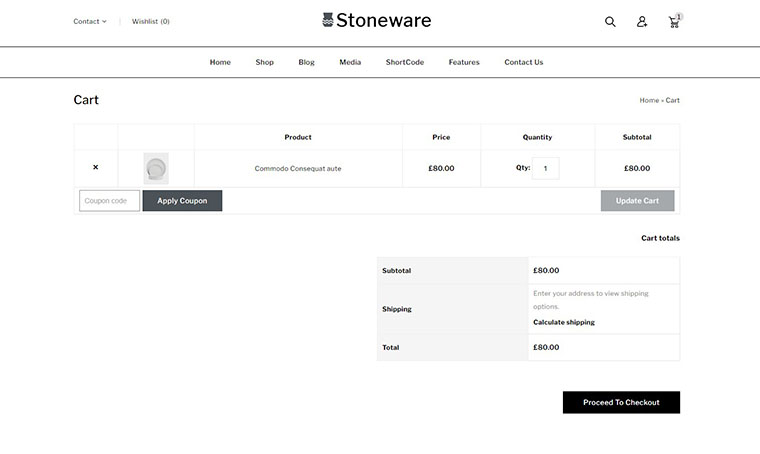Click Proceed To Checkout button

[x=621, y=402]
